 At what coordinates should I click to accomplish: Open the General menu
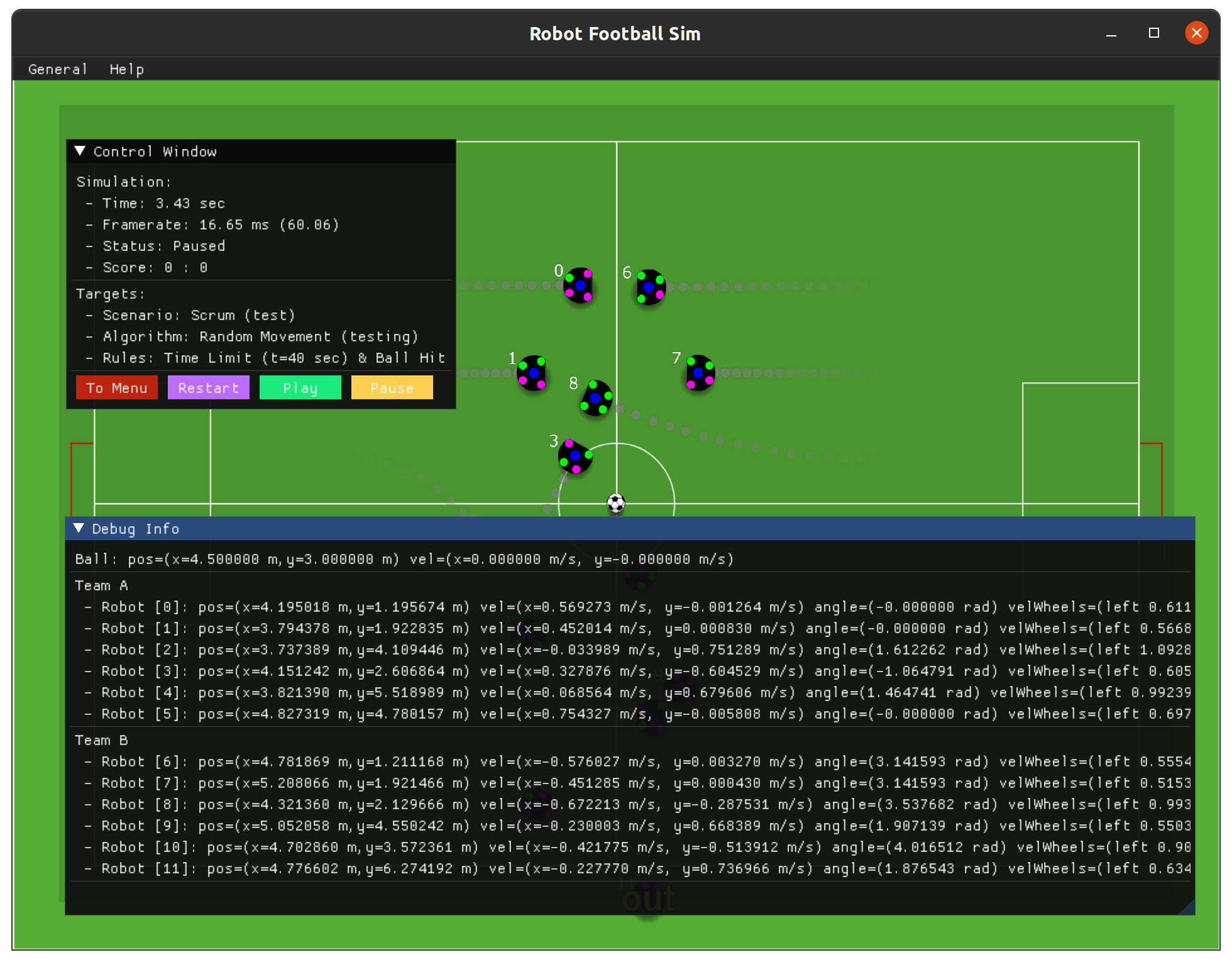click(57, 69)
